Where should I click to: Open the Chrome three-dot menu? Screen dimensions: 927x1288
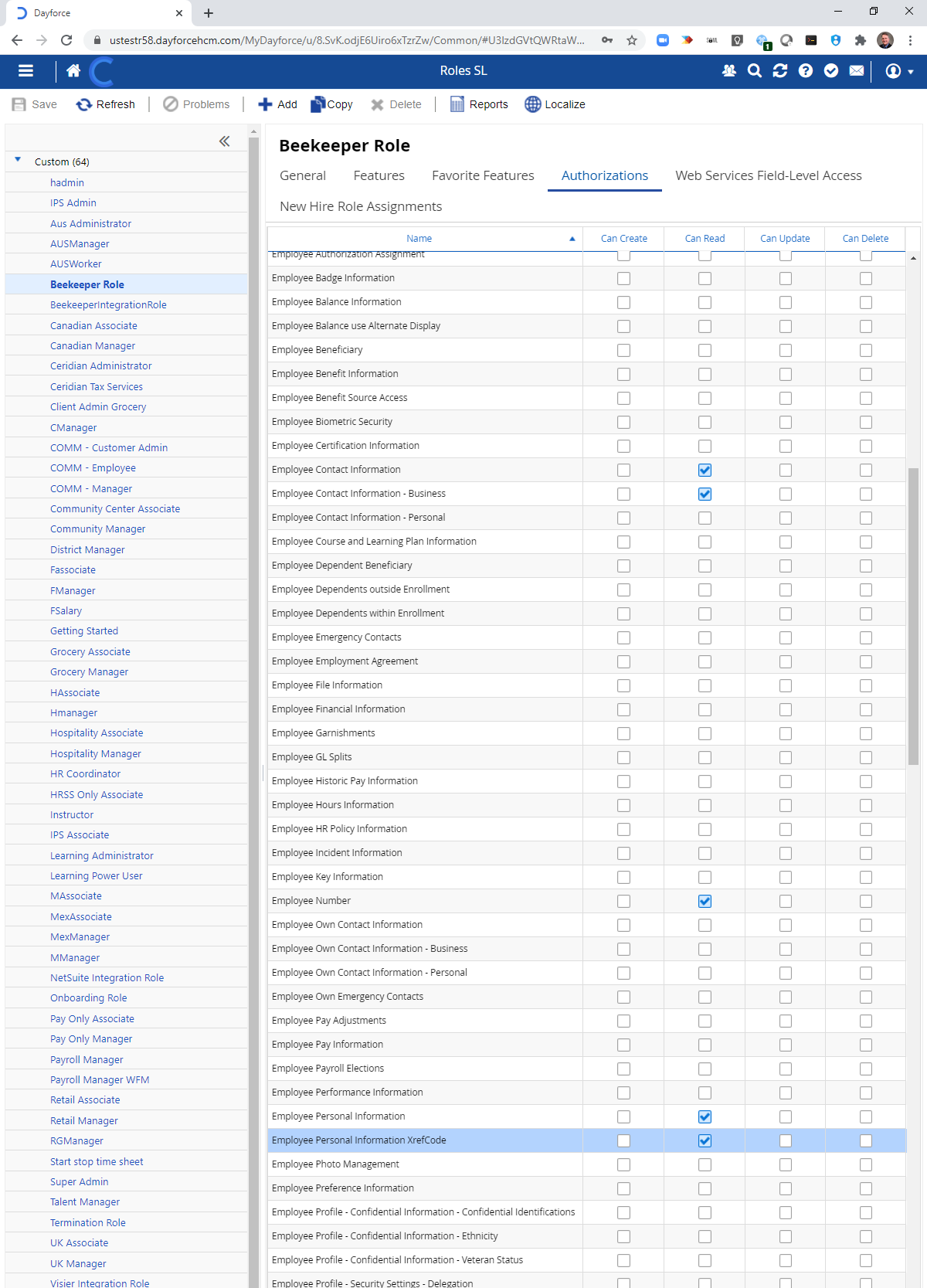[x=911, y=40]
